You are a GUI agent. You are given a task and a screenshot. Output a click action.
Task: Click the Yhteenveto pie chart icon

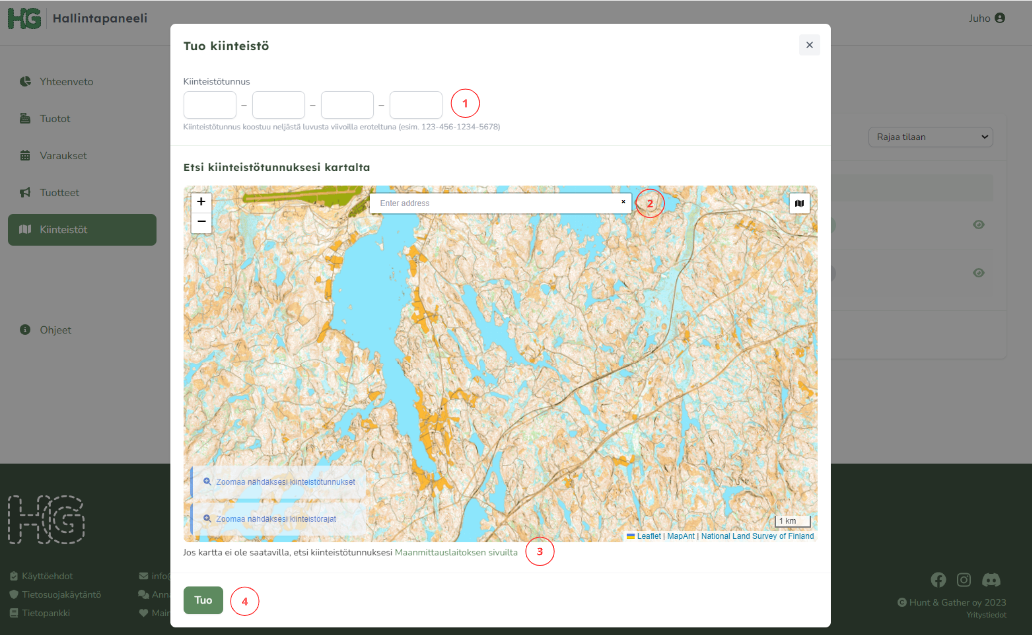coord(25,82)
